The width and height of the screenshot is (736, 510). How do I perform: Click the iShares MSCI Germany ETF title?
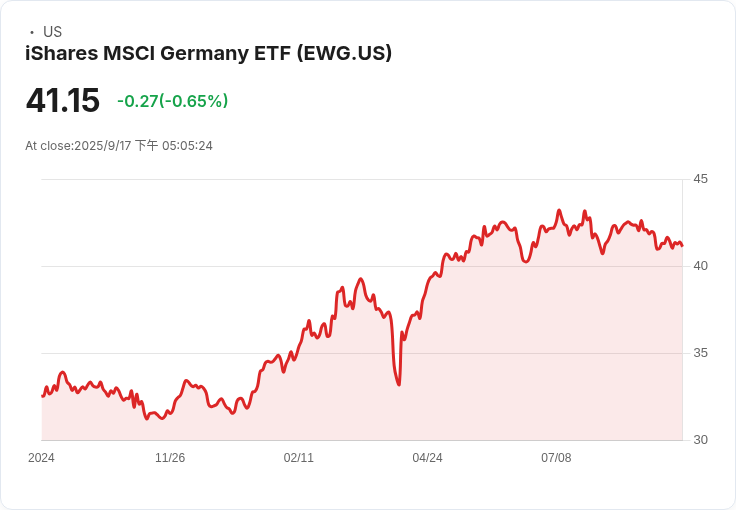pyautogui.click(x=208, y=53)
